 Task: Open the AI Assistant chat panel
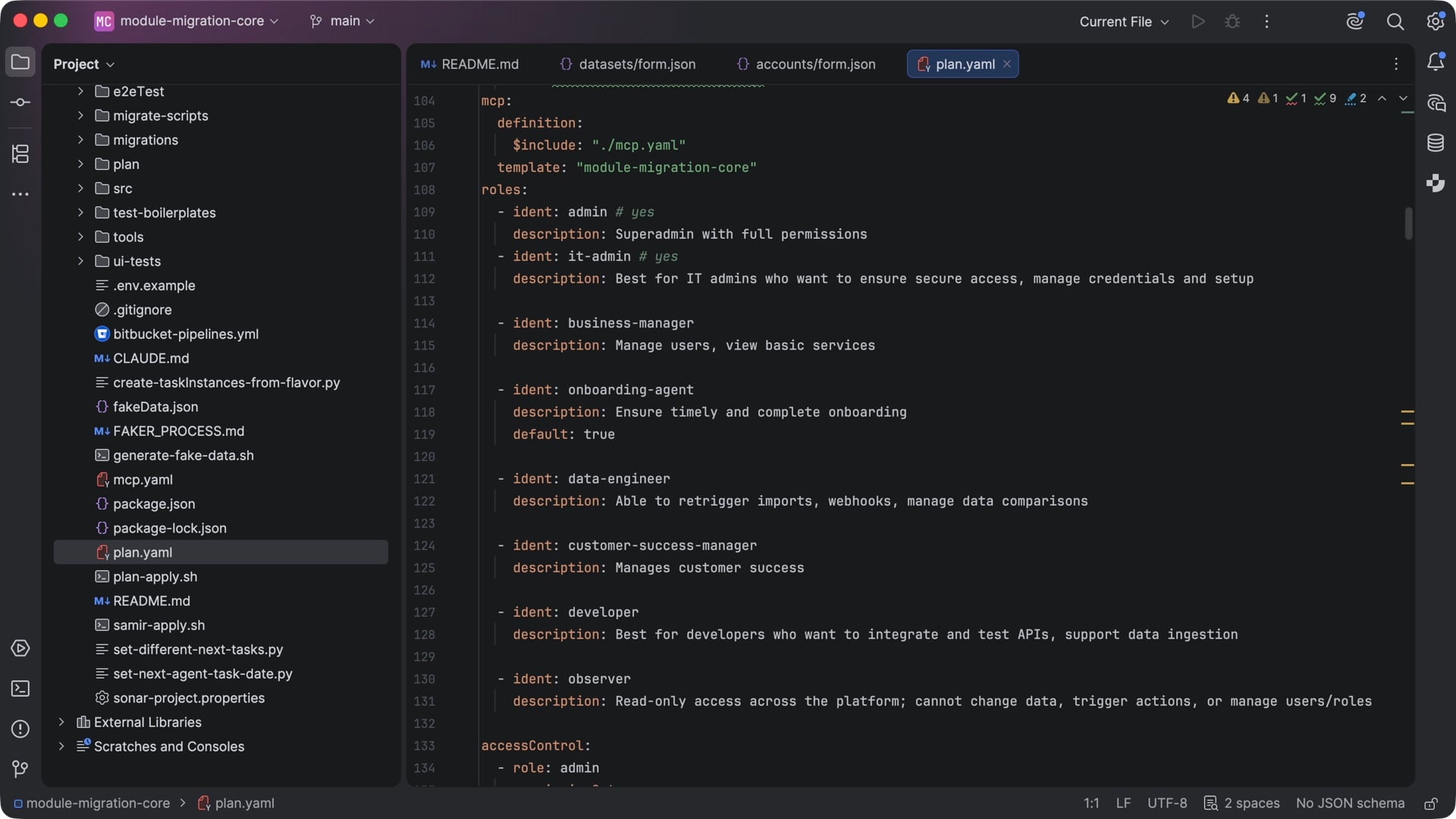click(1436, 102)
